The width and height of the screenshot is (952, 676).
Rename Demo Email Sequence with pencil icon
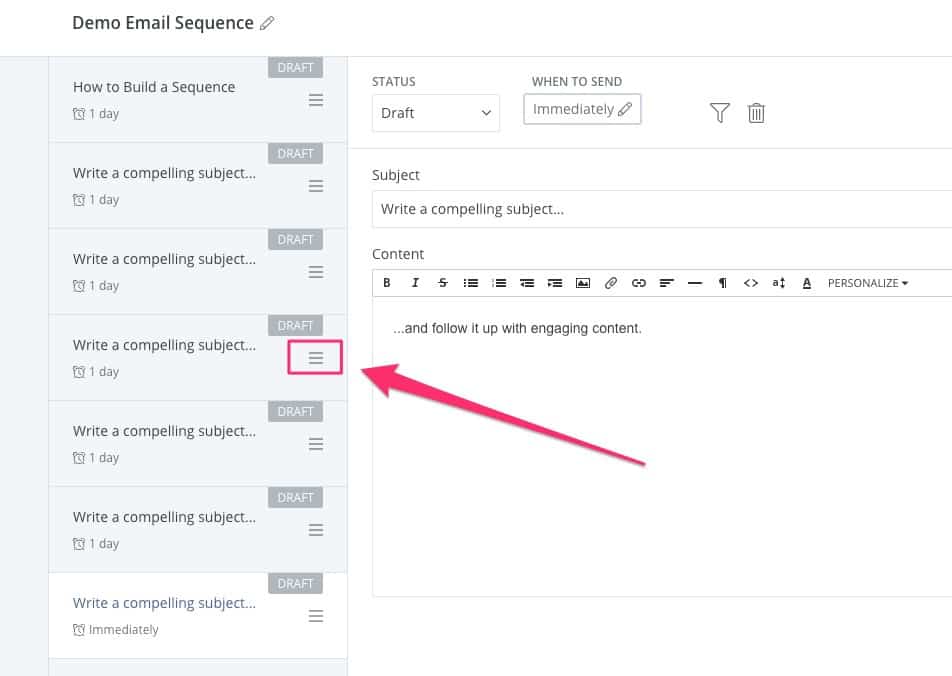pos(267,23)
